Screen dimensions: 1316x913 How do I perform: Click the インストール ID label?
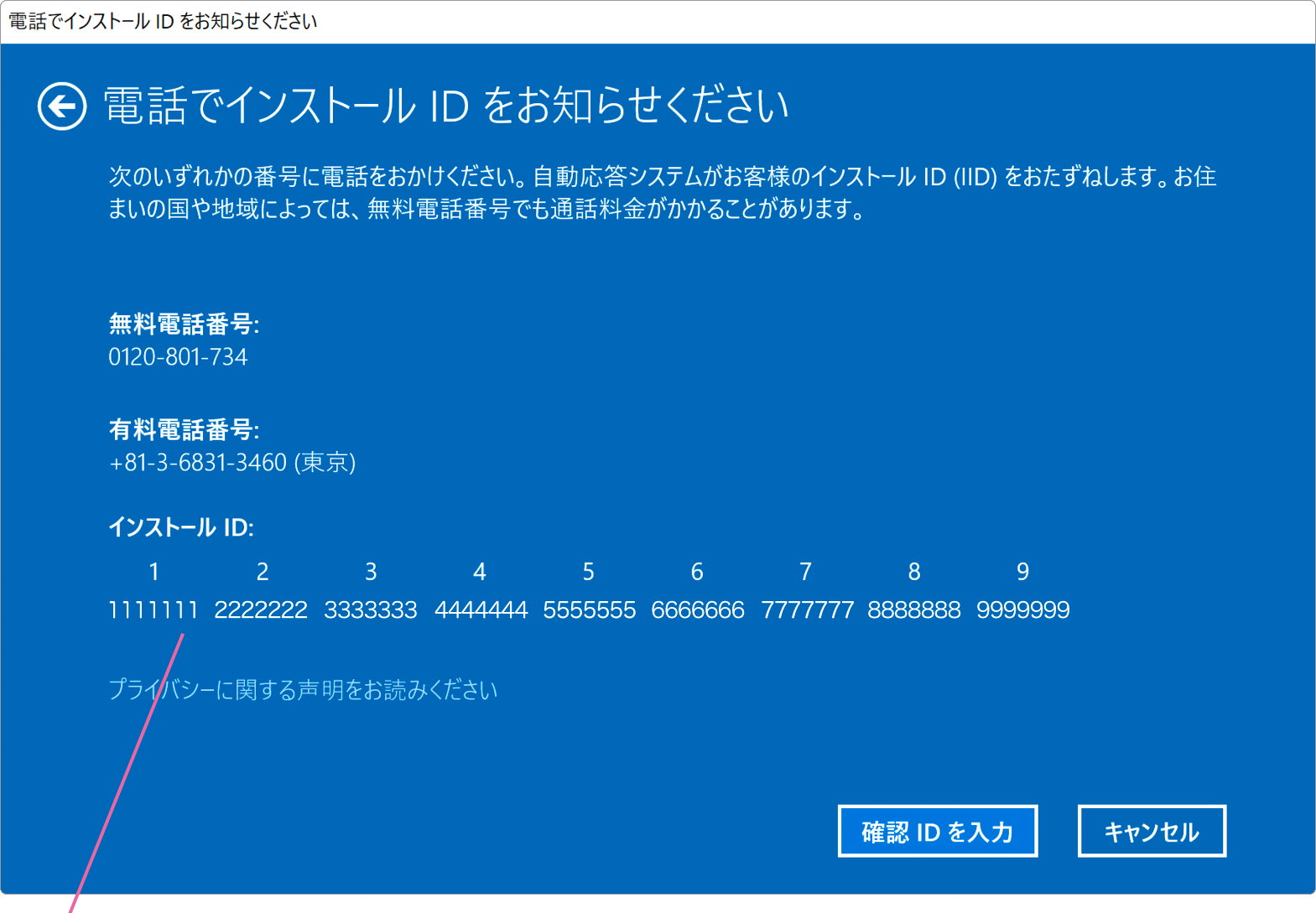tap(181, 527)
